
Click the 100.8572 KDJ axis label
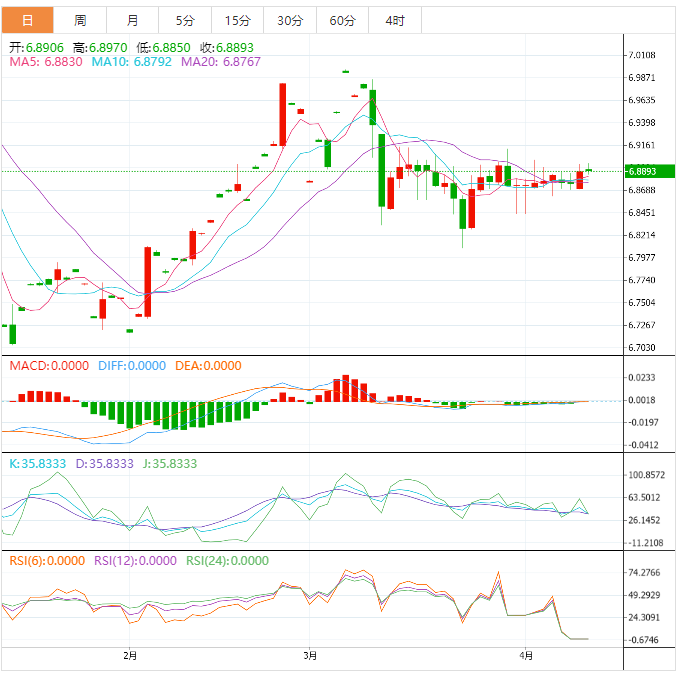(647, 475)
